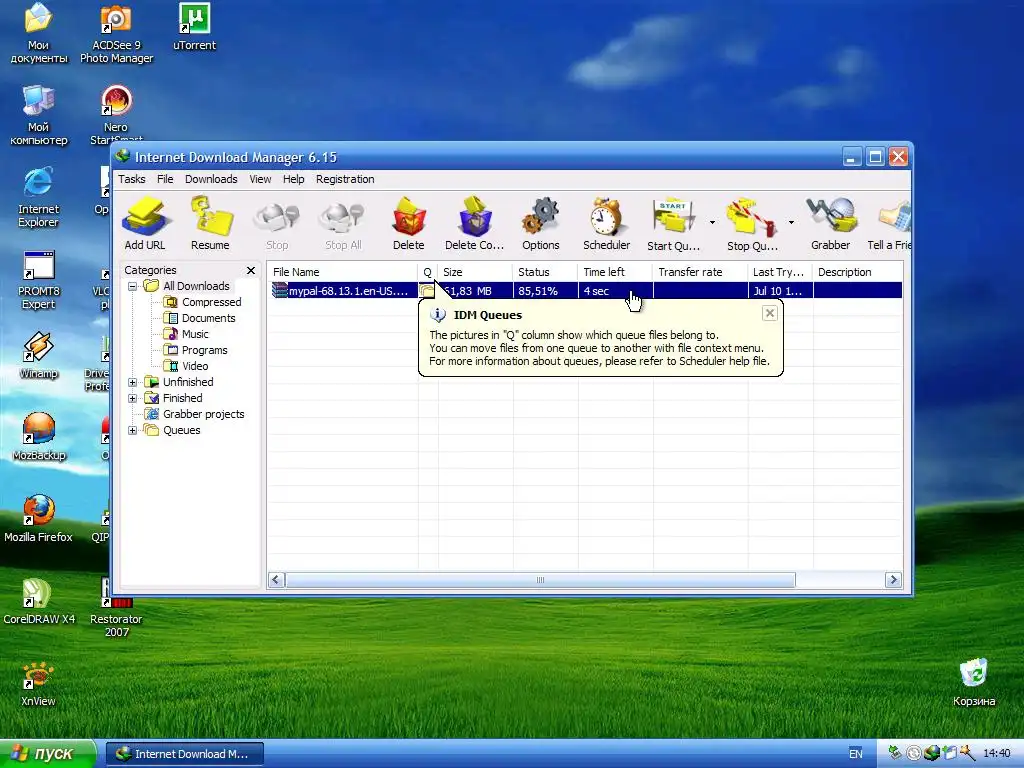Click the Stop Queue toolbar icon

click(x=752, y=224)
